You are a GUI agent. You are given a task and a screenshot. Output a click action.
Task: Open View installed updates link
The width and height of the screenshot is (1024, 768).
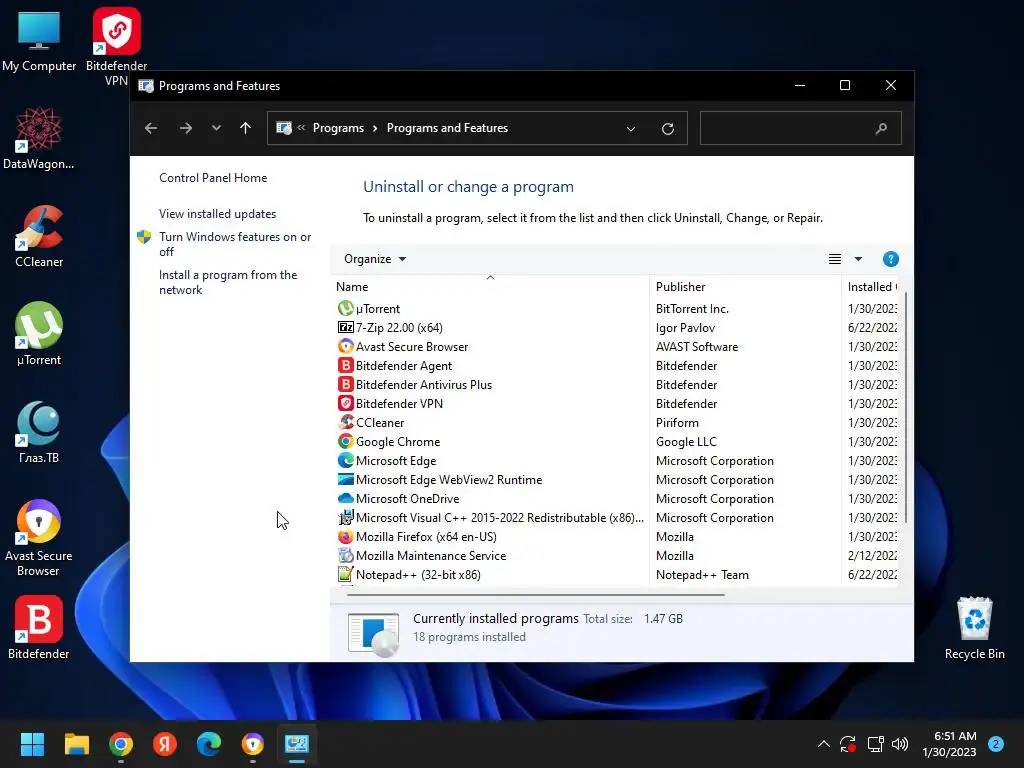(x=217, y=214)
